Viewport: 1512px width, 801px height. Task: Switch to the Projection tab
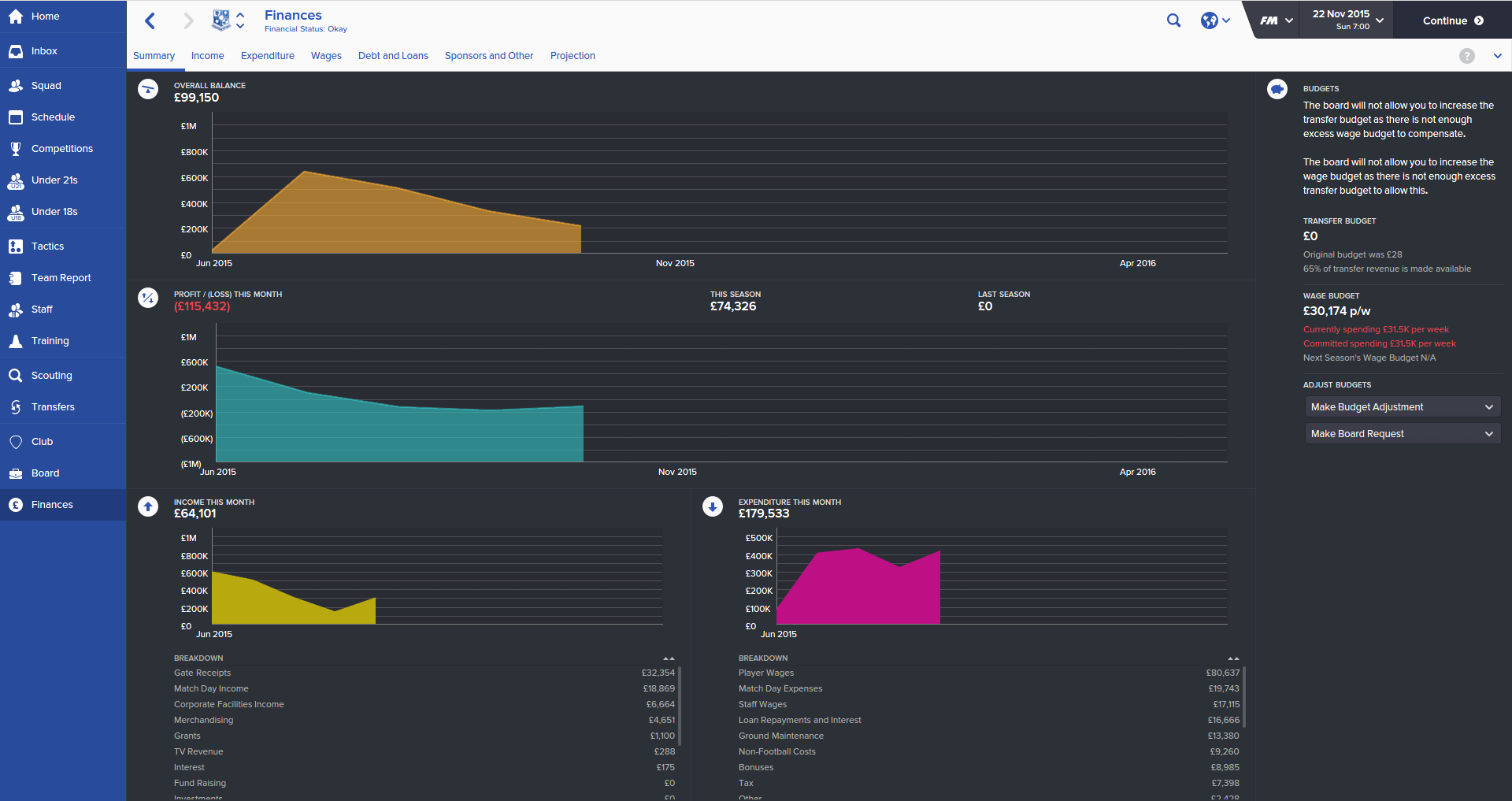tap(573, 56)
